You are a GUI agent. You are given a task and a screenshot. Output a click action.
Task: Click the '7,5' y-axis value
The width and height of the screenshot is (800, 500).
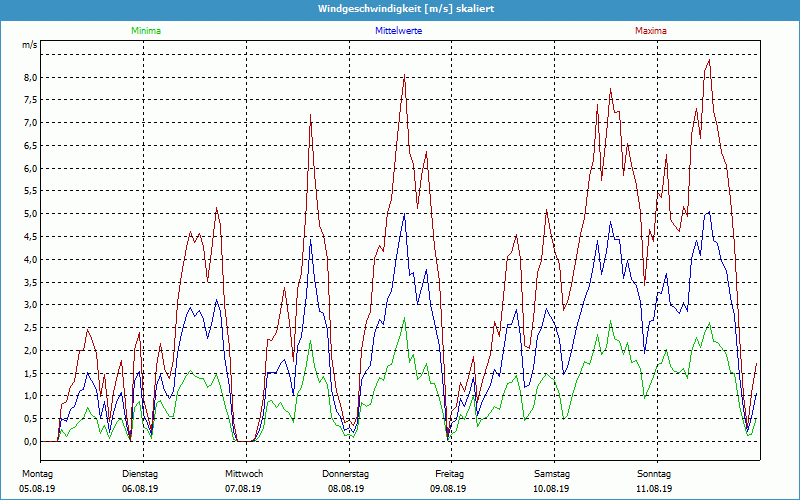click(31, 100)
